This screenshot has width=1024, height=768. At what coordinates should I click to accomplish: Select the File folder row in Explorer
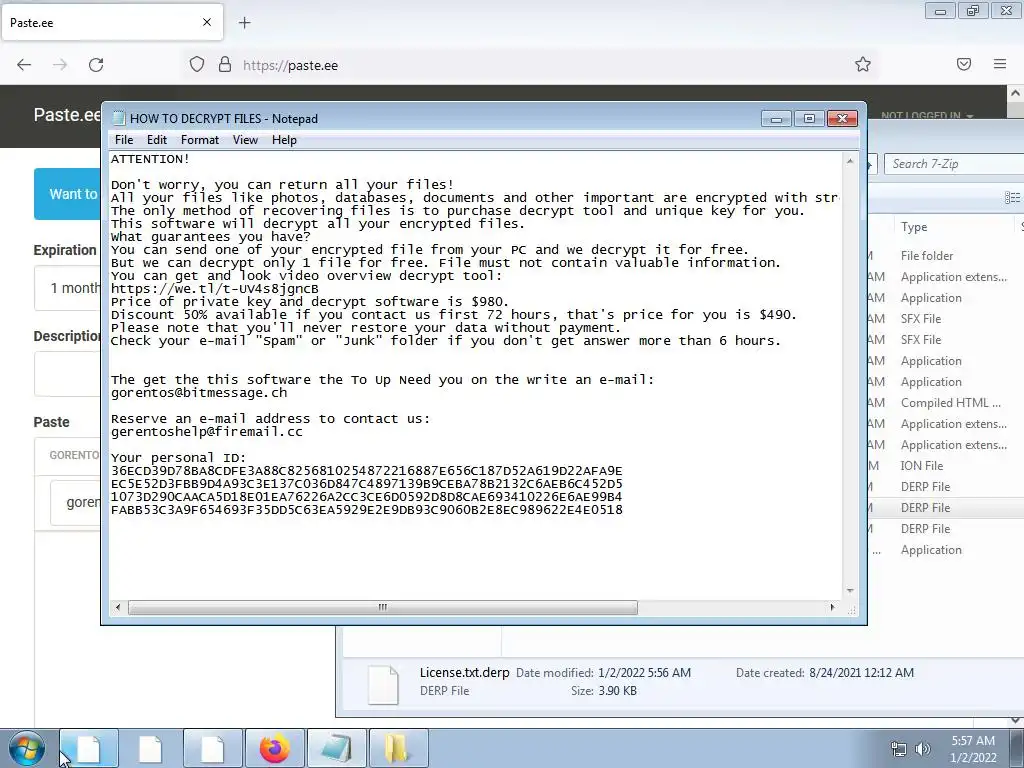click(946, 256)
